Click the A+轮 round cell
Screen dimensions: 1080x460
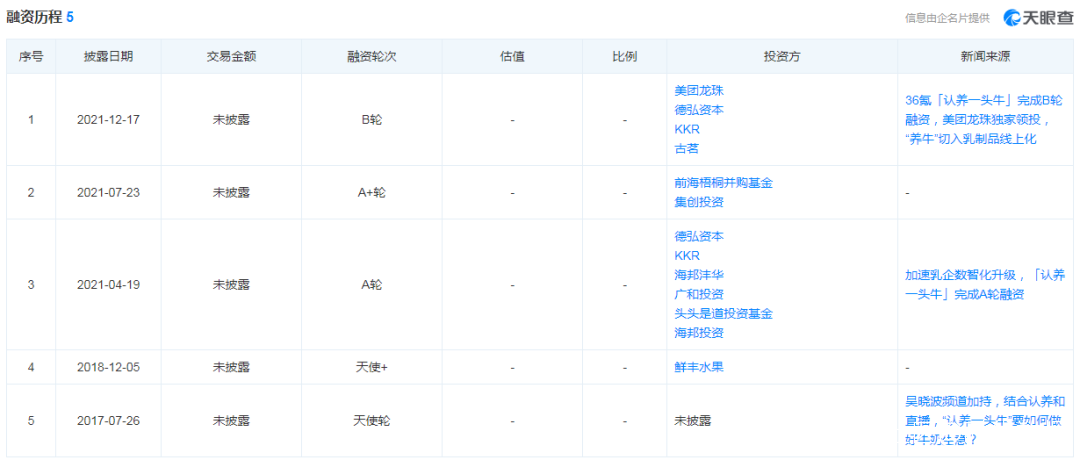[372, 193]
